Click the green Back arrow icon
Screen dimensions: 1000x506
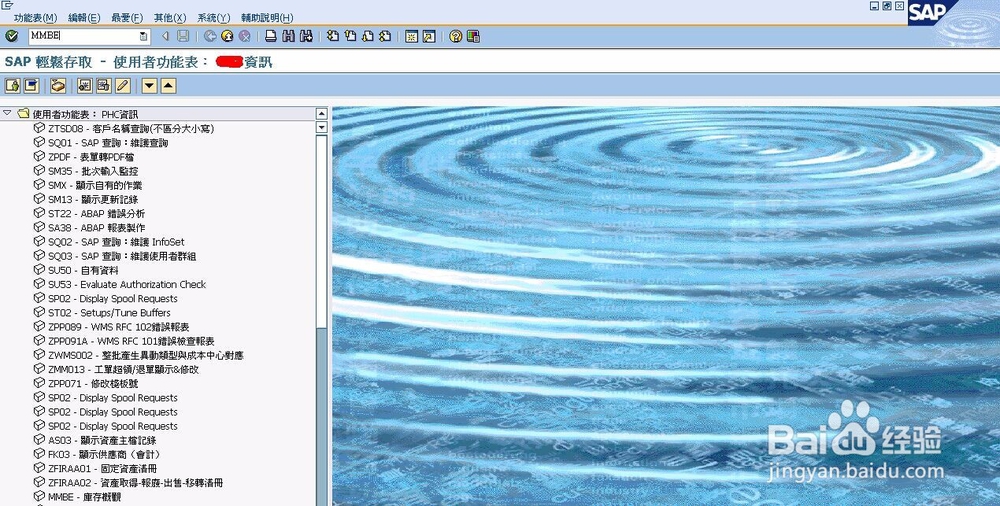210,36
